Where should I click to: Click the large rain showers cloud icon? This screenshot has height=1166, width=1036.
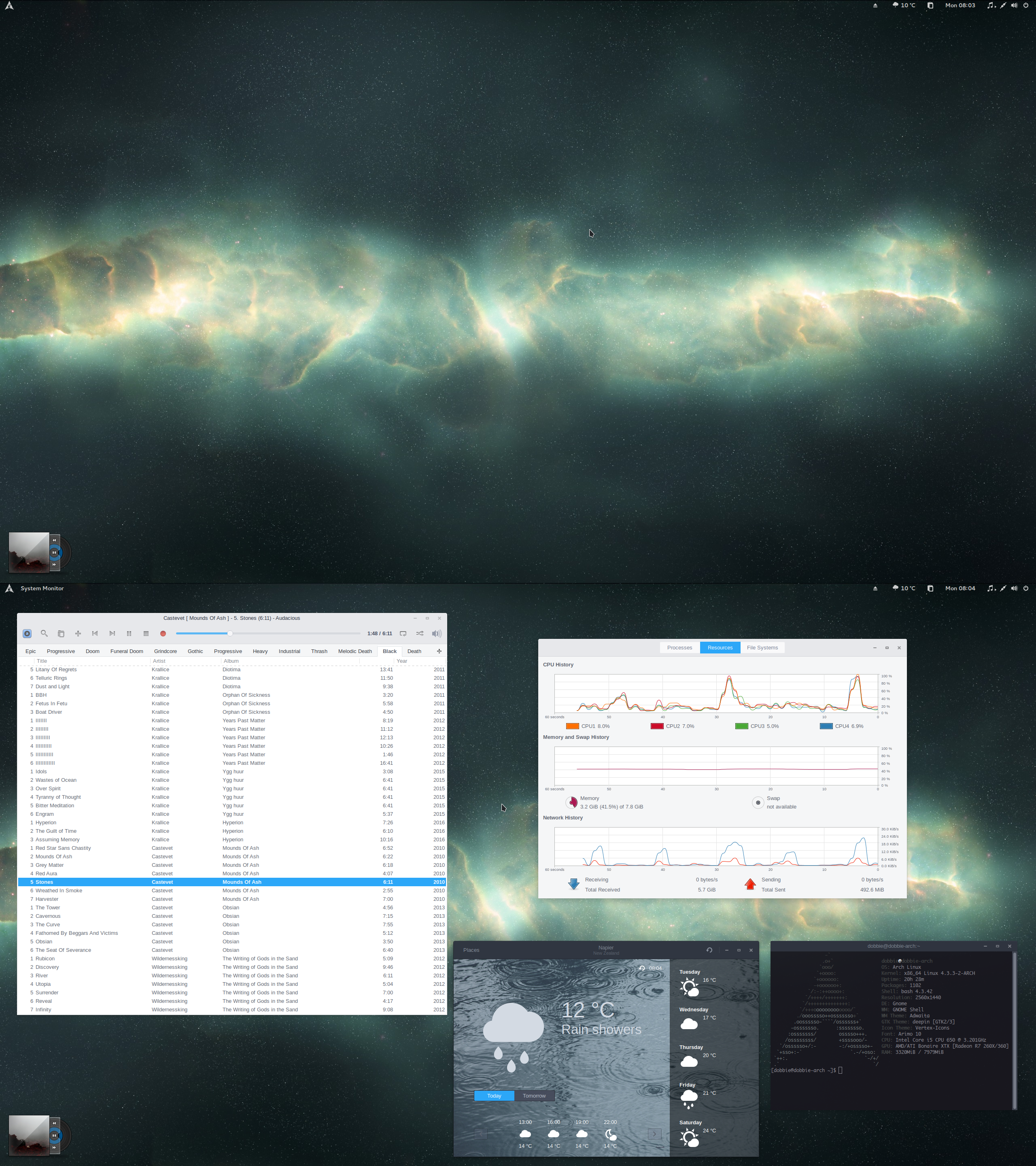[513, 1037]
